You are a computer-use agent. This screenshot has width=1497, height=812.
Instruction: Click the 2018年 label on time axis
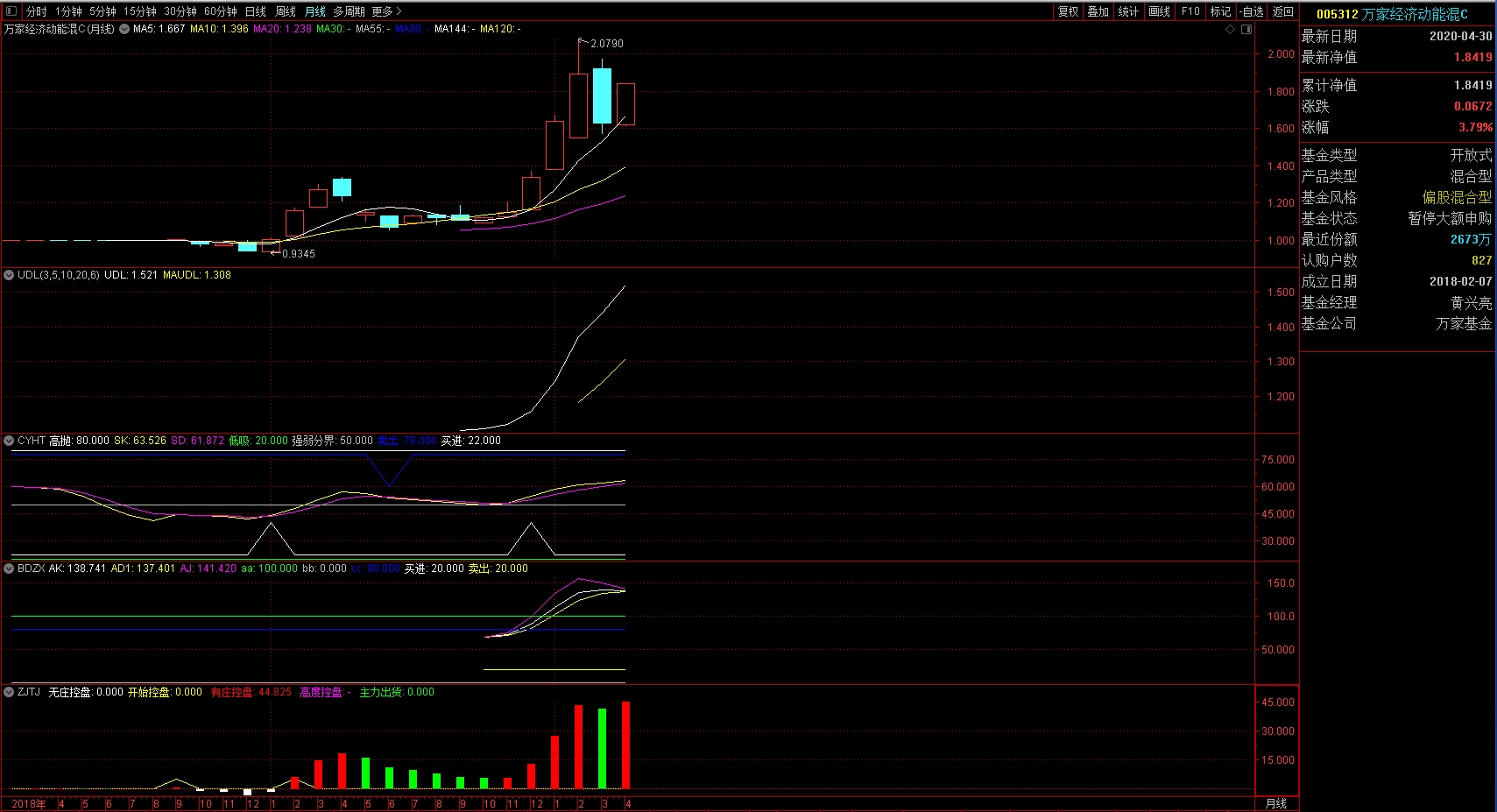29,803
